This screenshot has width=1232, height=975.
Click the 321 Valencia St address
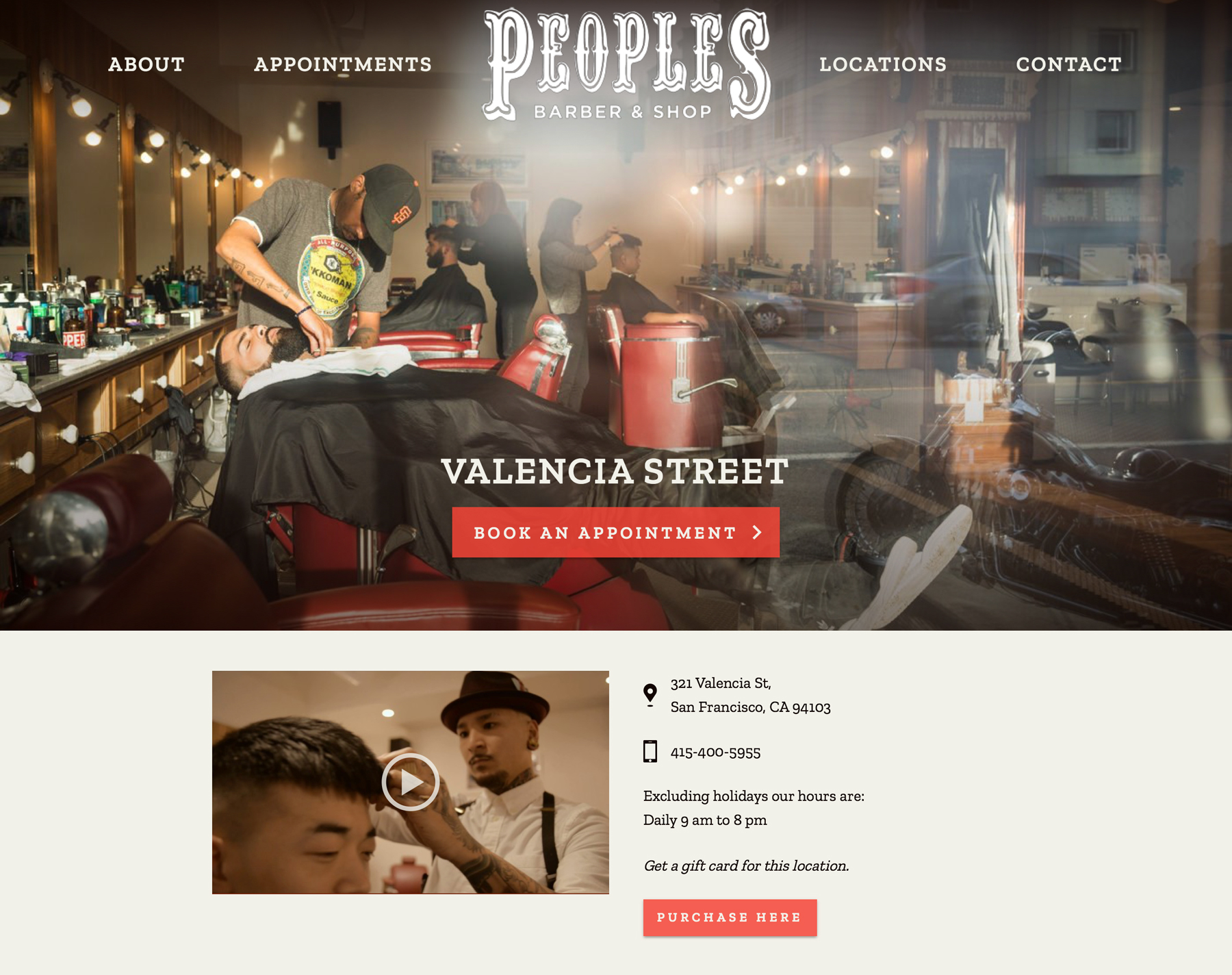tap(721, 683)
